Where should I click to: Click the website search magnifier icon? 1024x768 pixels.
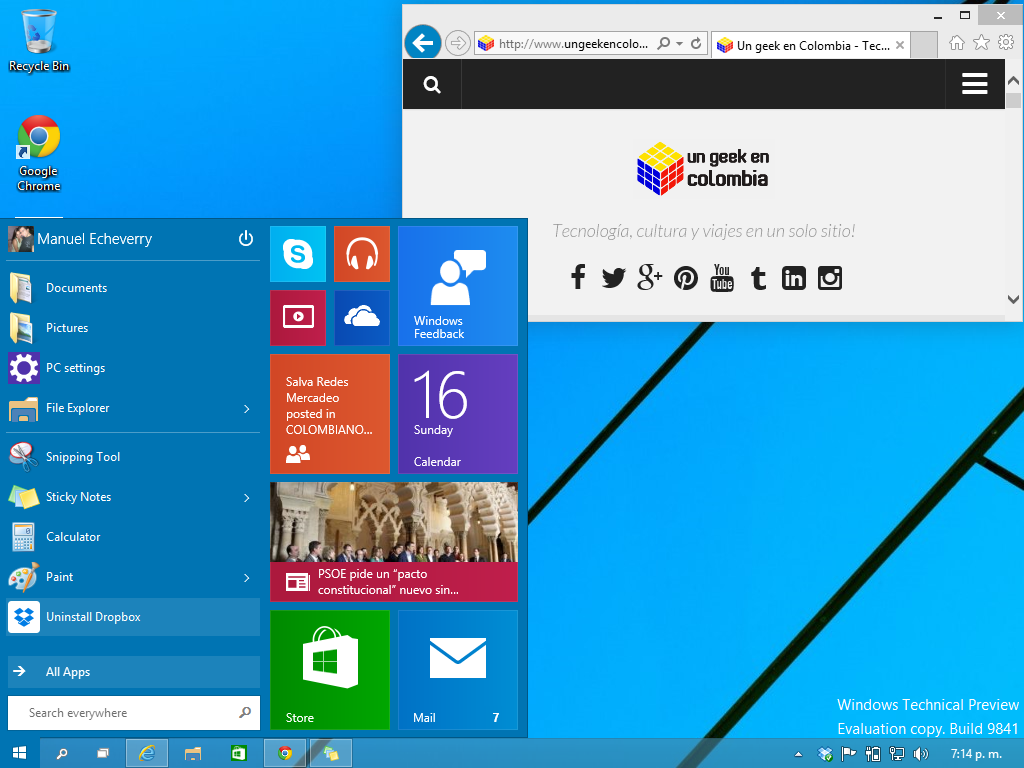(x=432, y=84)
